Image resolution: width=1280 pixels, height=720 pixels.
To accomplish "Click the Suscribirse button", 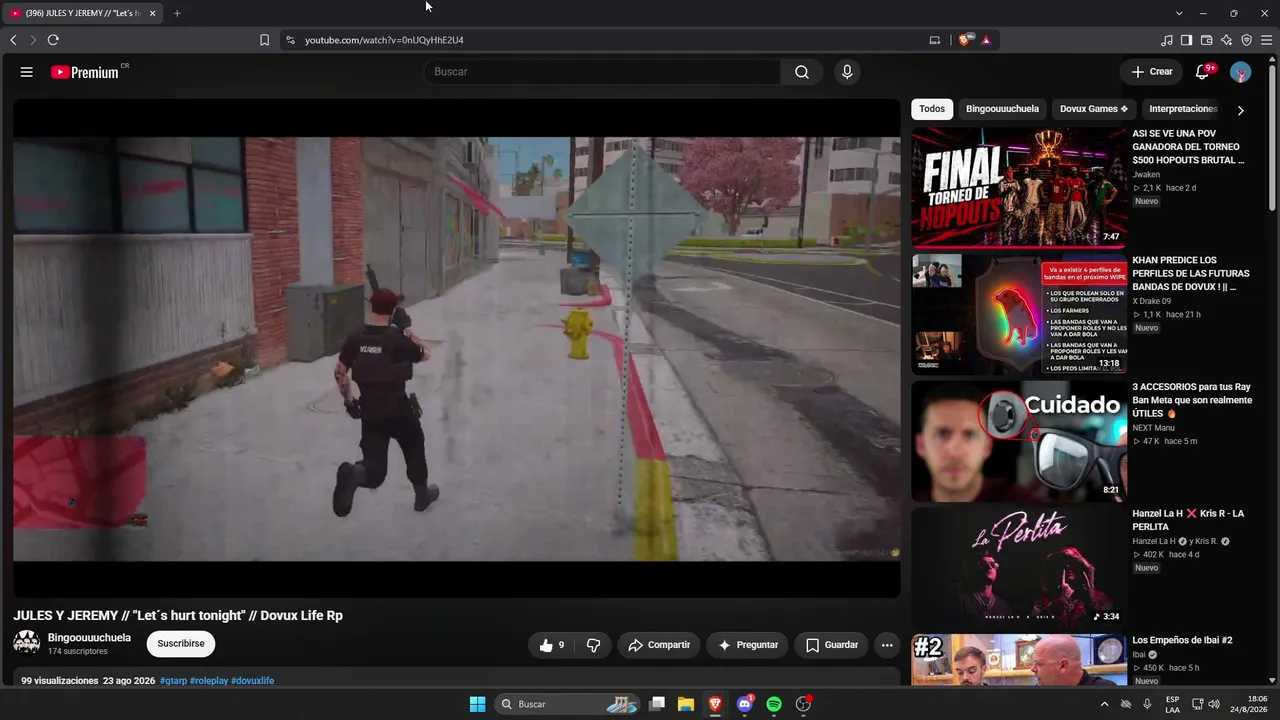I will click(x=181, y=644).
